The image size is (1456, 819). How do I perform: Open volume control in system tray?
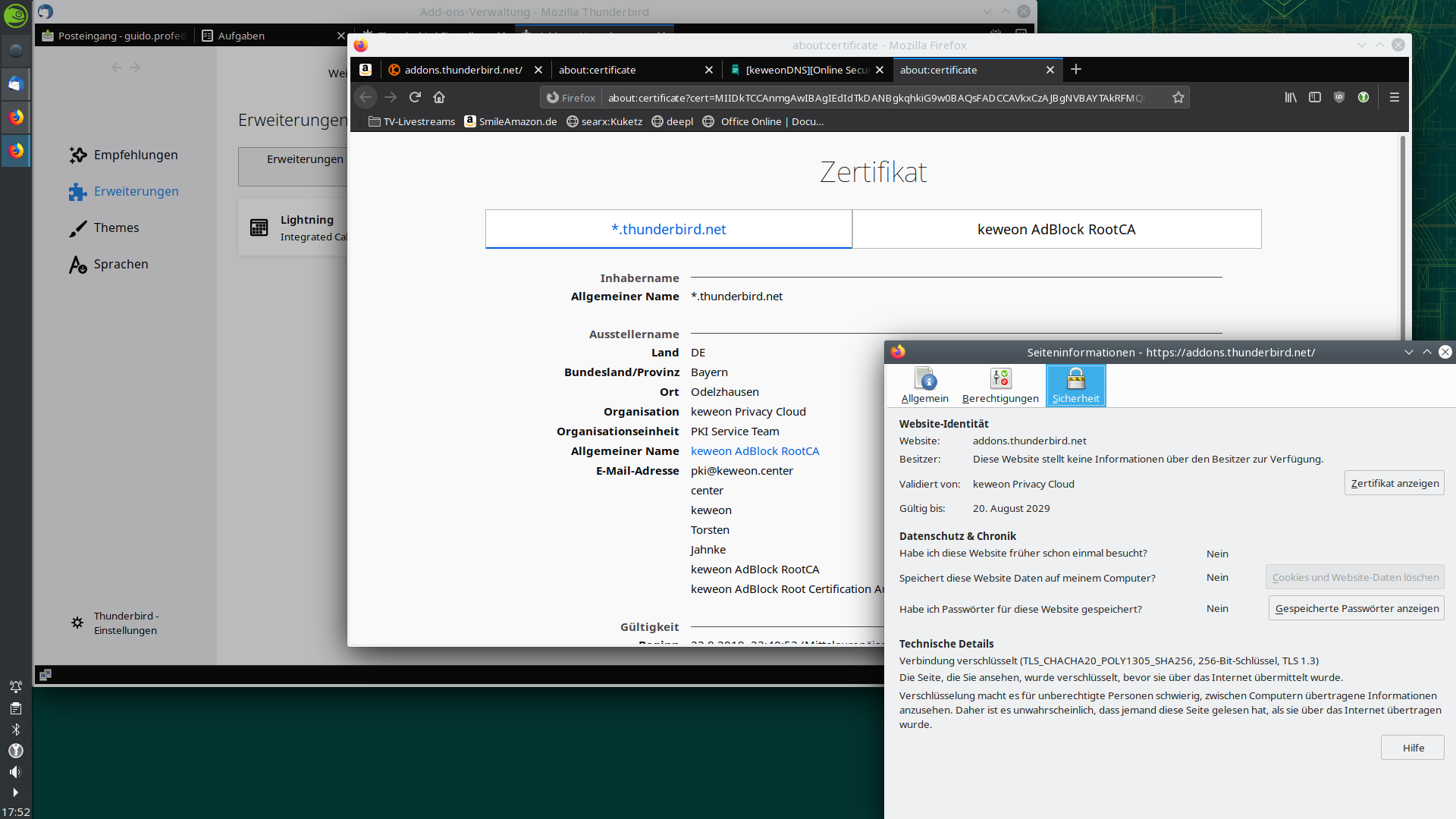pyautogui.click(x=16, y=772)
